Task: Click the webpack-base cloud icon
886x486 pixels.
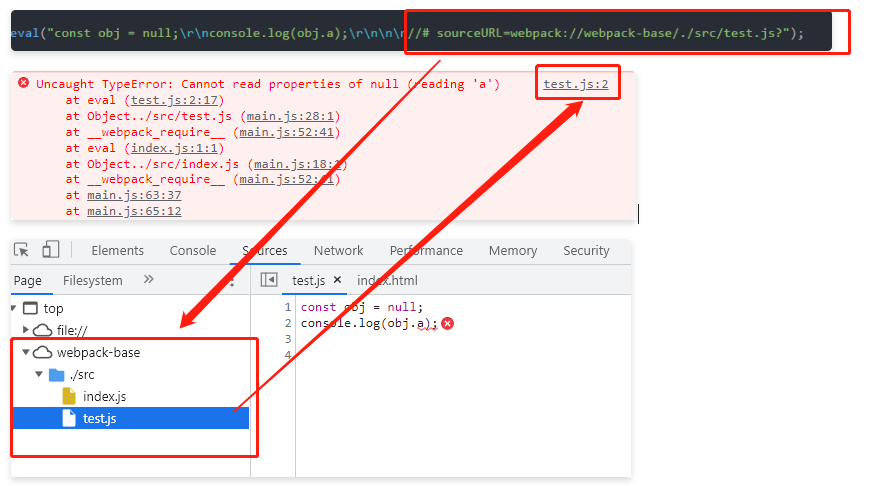Action: click(42, 353)
